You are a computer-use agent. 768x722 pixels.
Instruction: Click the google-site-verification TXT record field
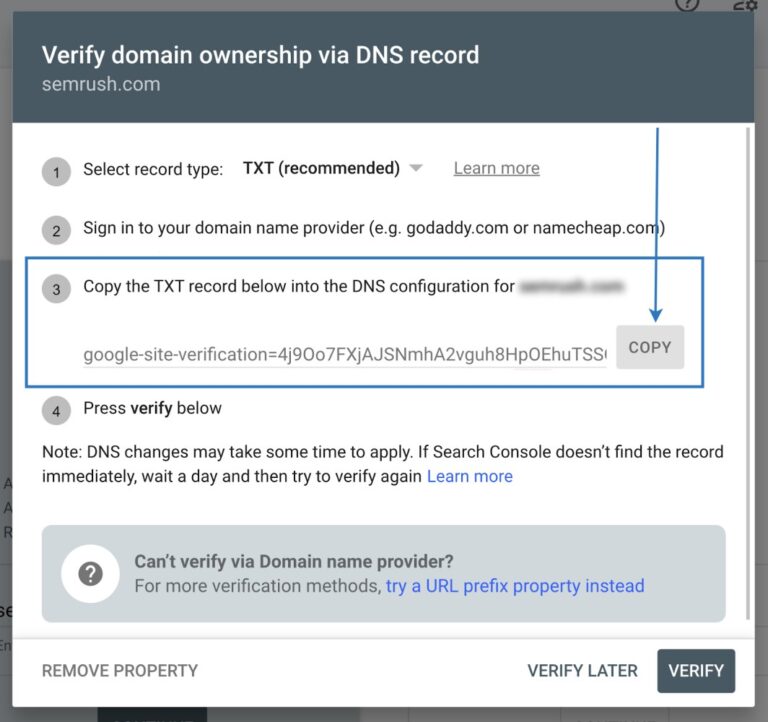345,353
